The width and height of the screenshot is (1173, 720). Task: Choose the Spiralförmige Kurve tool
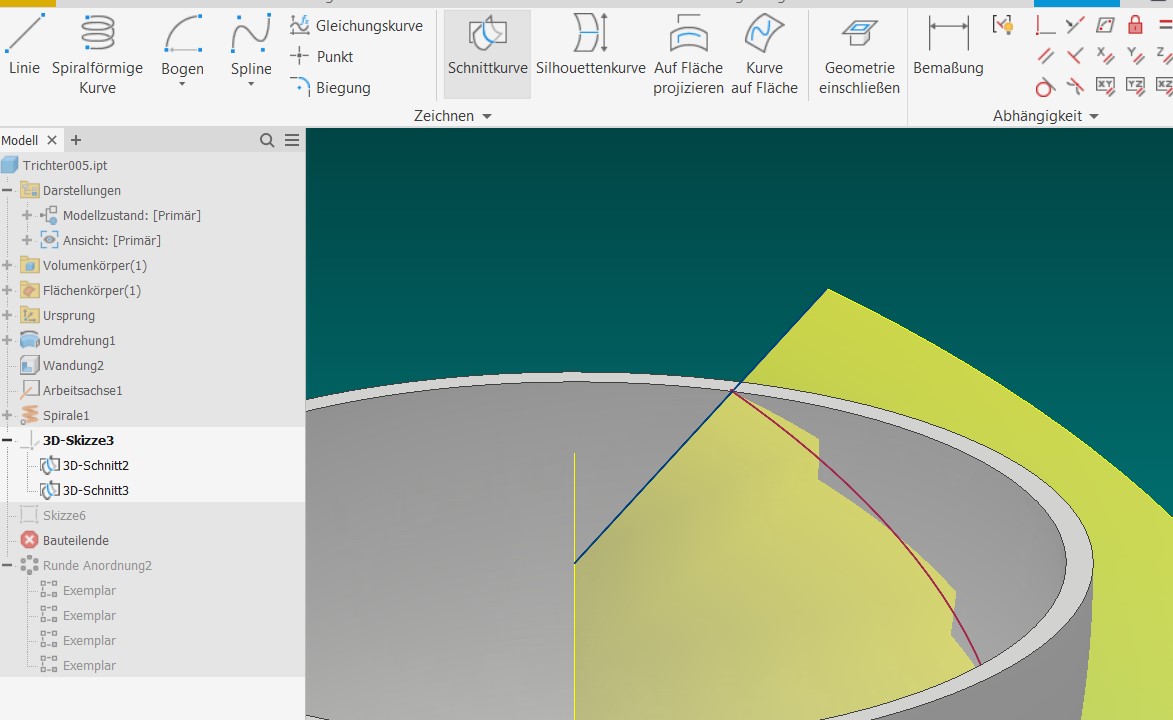(97, 53)
